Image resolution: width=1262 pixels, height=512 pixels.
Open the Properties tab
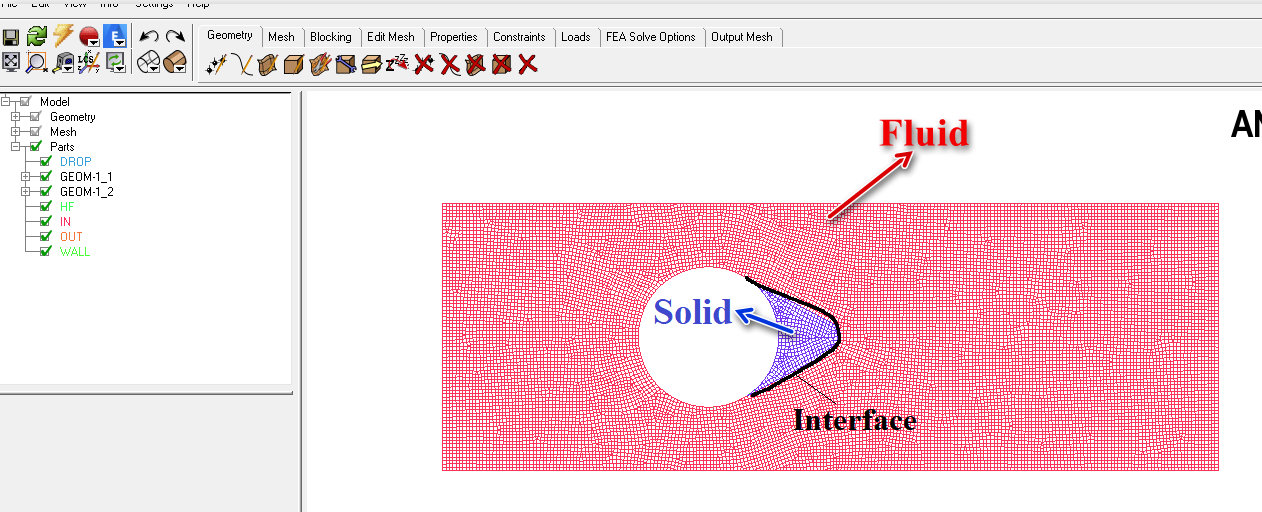coord(454,37)
